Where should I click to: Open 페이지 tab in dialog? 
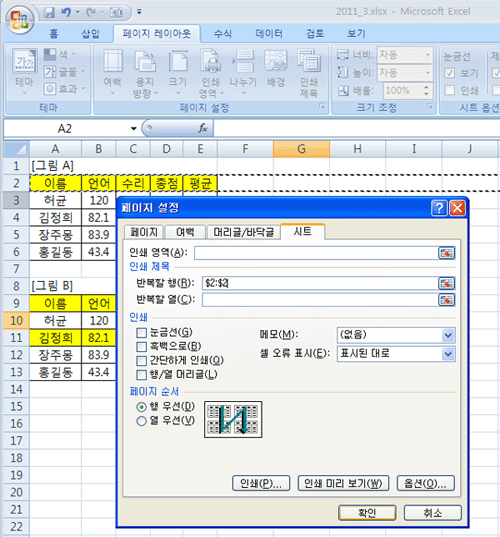click(x=144, y=232)
